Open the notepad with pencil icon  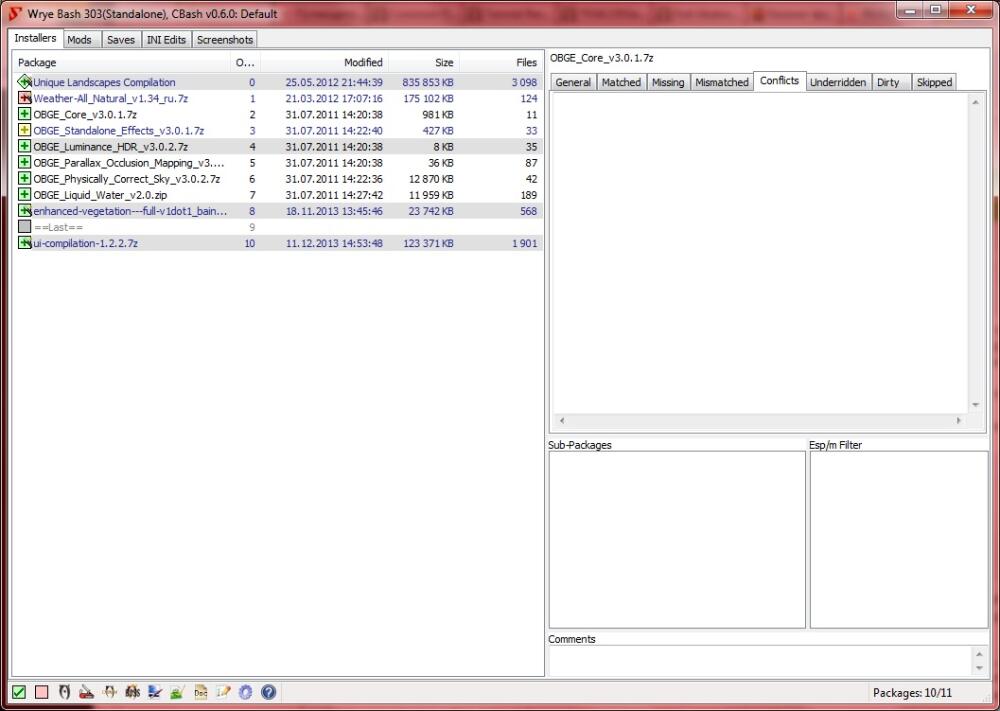[223, 692]
